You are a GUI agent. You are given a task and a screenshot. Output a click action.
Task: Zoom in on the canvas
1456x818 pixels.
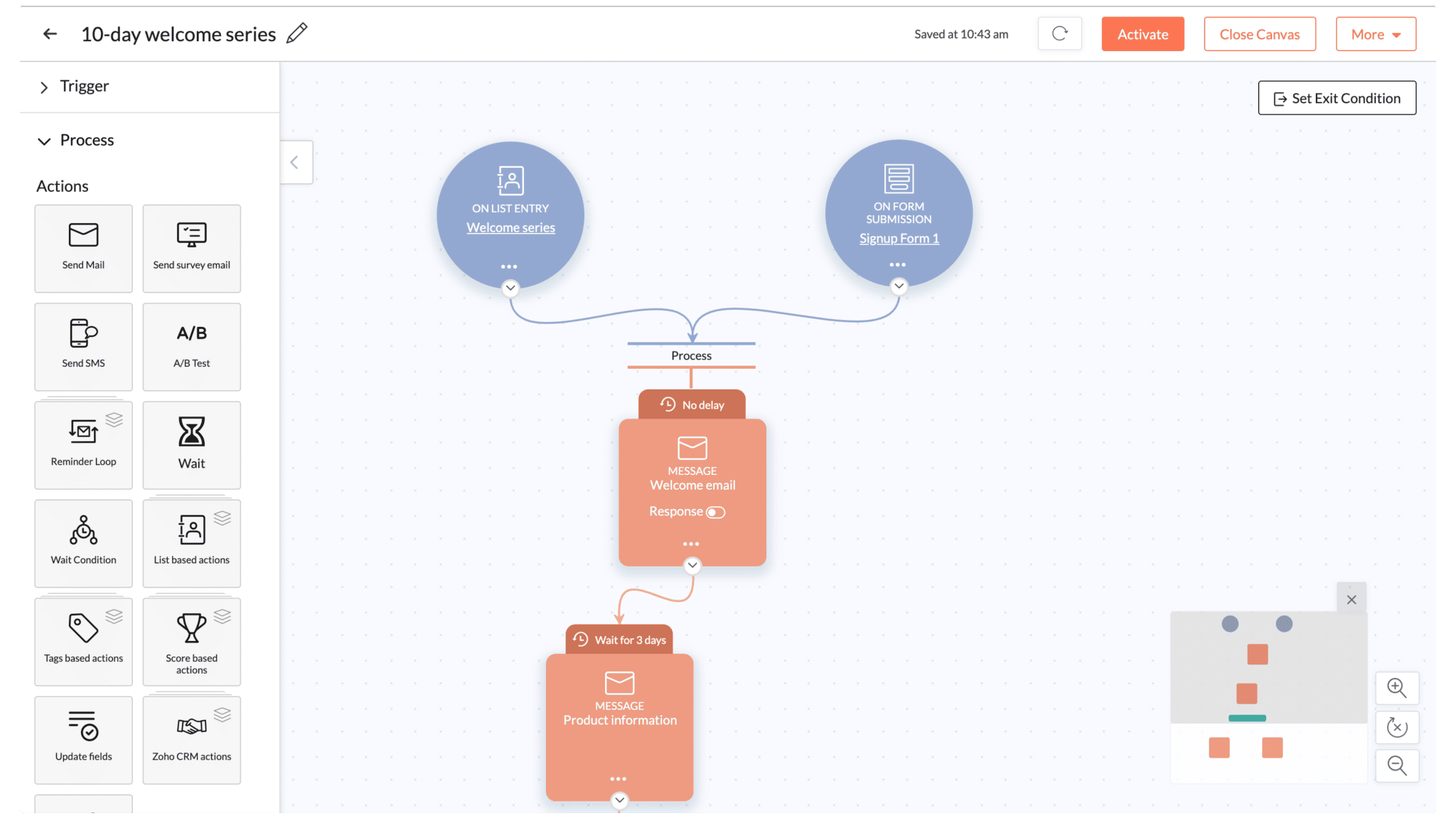[1396, 688]
